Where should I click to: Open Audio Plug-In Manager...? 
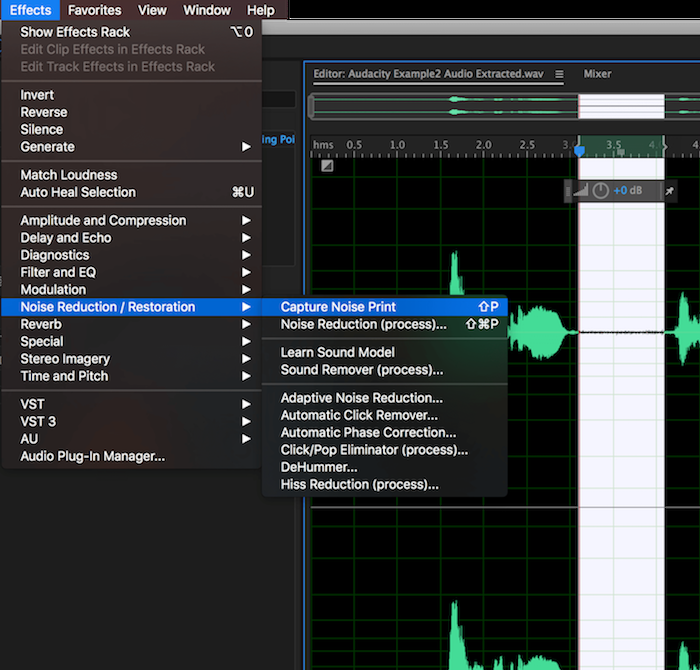click(92, 456)
